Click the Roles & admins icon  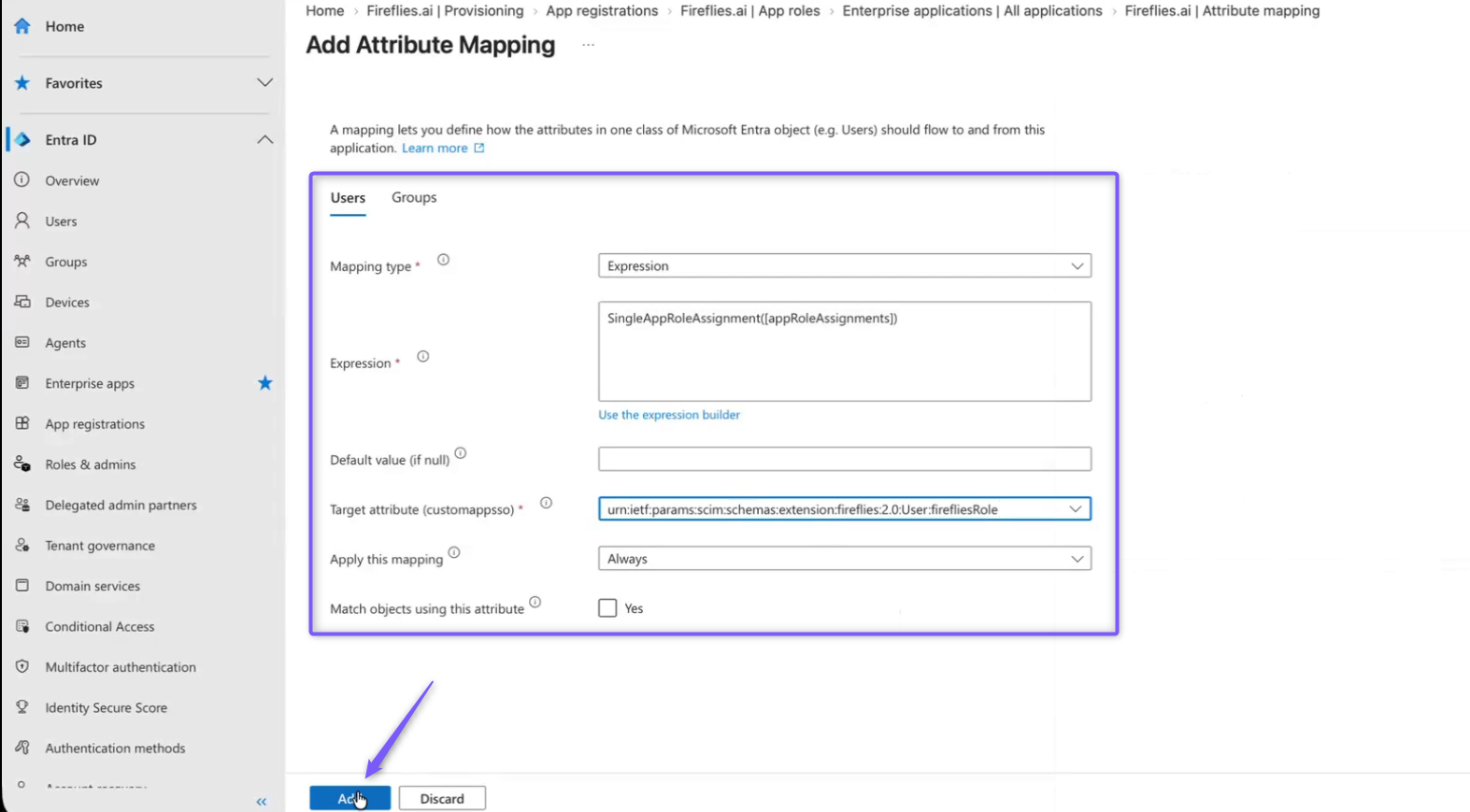click(22, 463)
